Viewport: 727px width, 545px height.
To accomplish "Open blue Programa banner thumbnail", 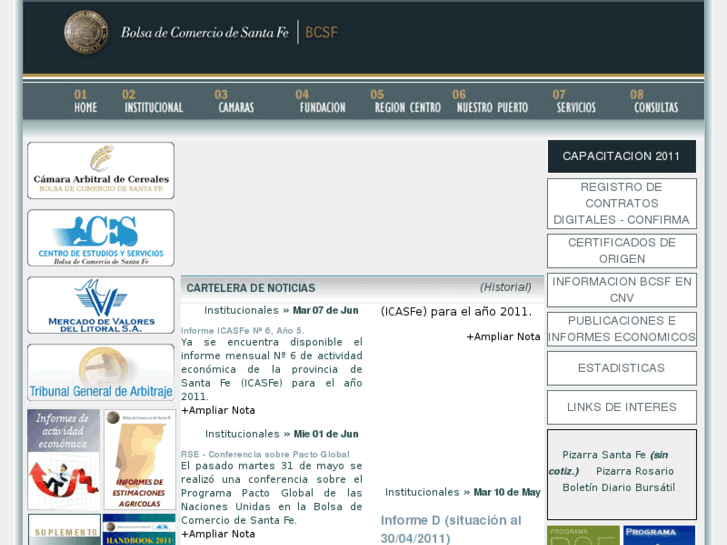I will [659, 535].
